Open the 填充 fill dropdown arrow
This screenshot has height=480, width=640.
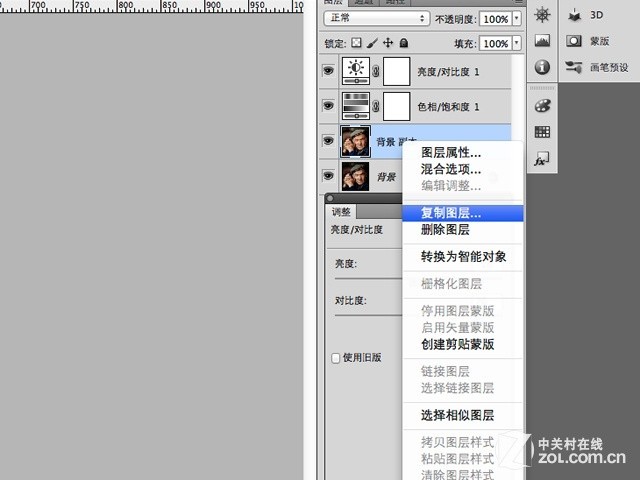tap(517, 43)
